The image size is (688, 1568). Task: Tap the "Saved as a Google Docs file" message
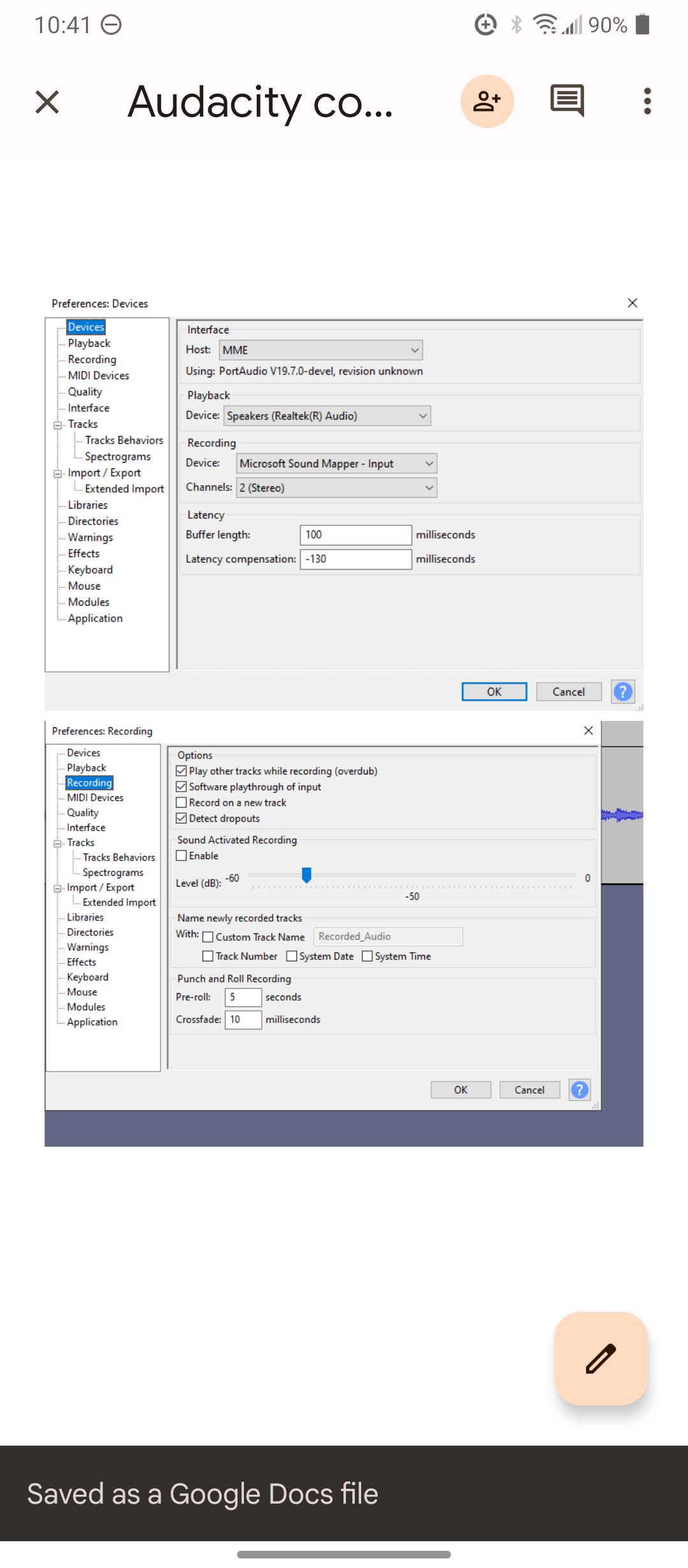pyautogui.click(x=203, y=1493)
